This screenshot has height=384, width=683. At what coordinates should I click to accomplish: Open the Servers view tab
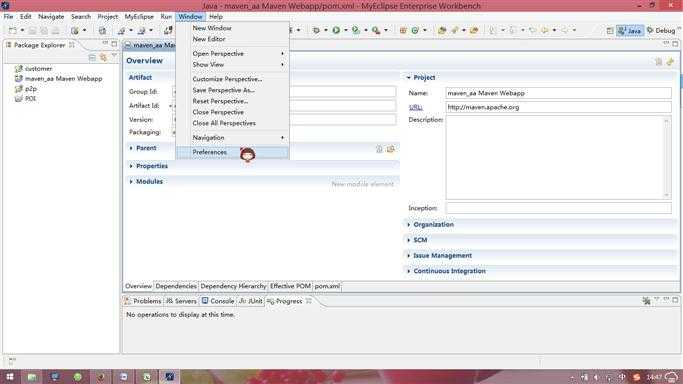tap(181, 301)
